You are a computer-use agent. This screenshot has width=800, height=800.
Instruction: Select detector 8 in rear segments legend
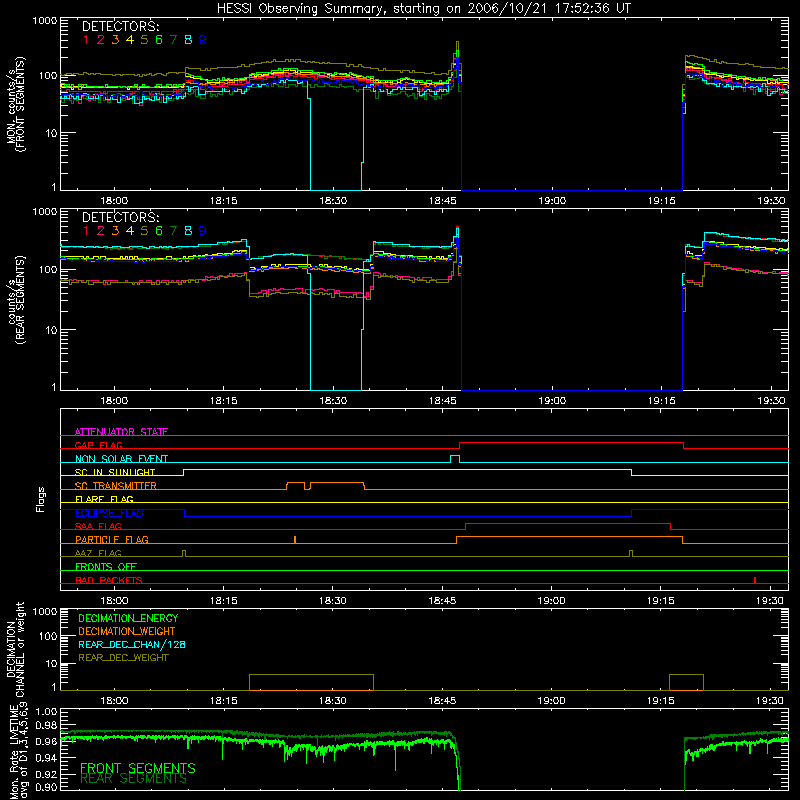coord(188,231)
